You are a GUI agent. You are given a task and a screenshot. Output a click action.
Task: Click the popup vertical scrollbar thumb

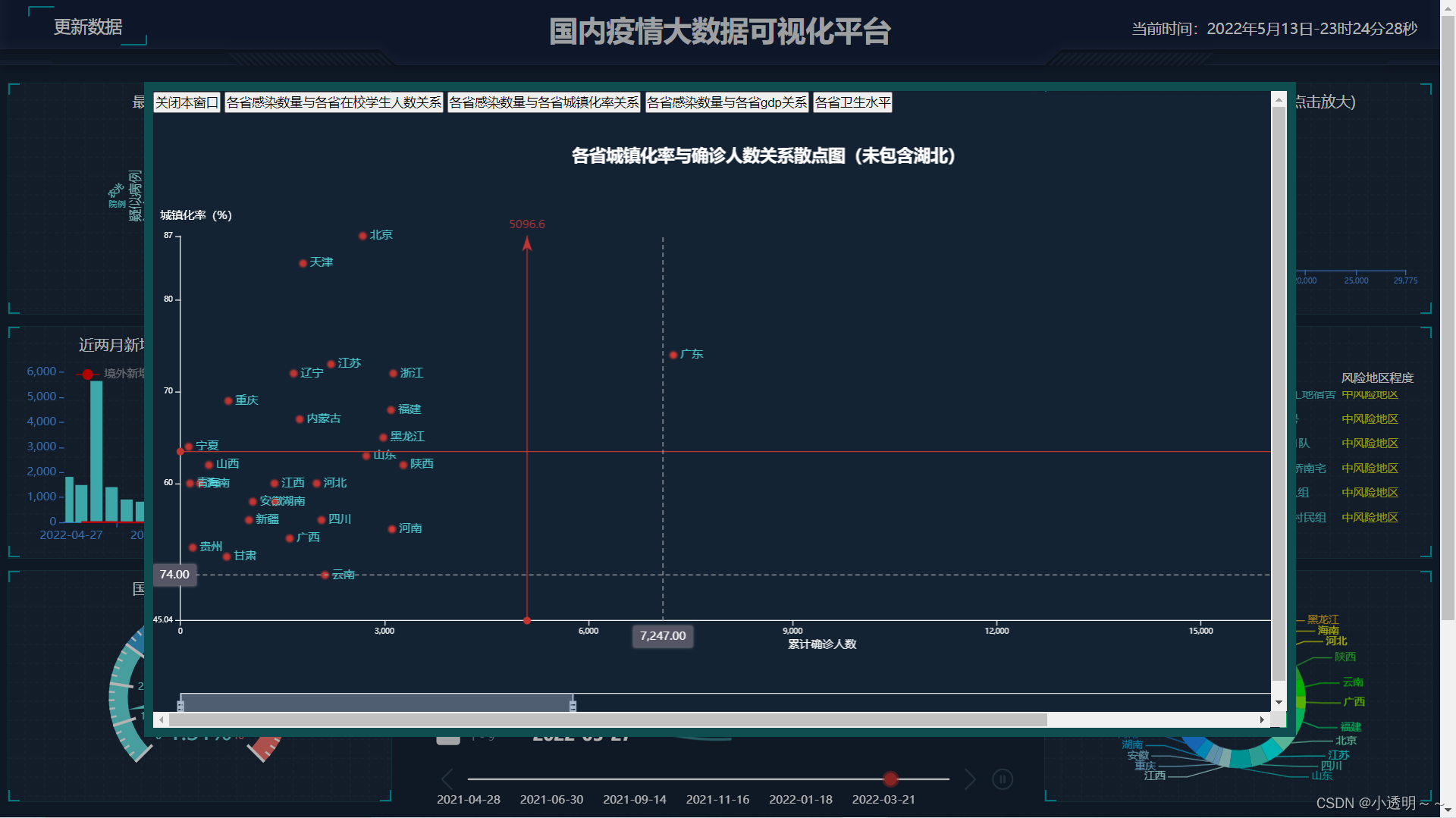tap(1279, 393)
